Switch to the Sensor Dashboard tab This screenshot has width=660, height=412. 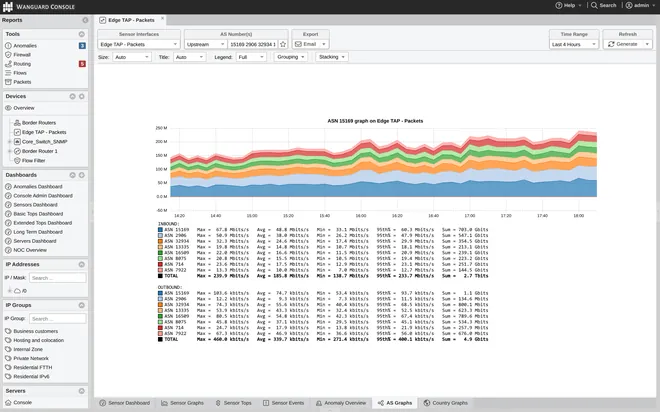pyautogui.click(x=125, y=403)
